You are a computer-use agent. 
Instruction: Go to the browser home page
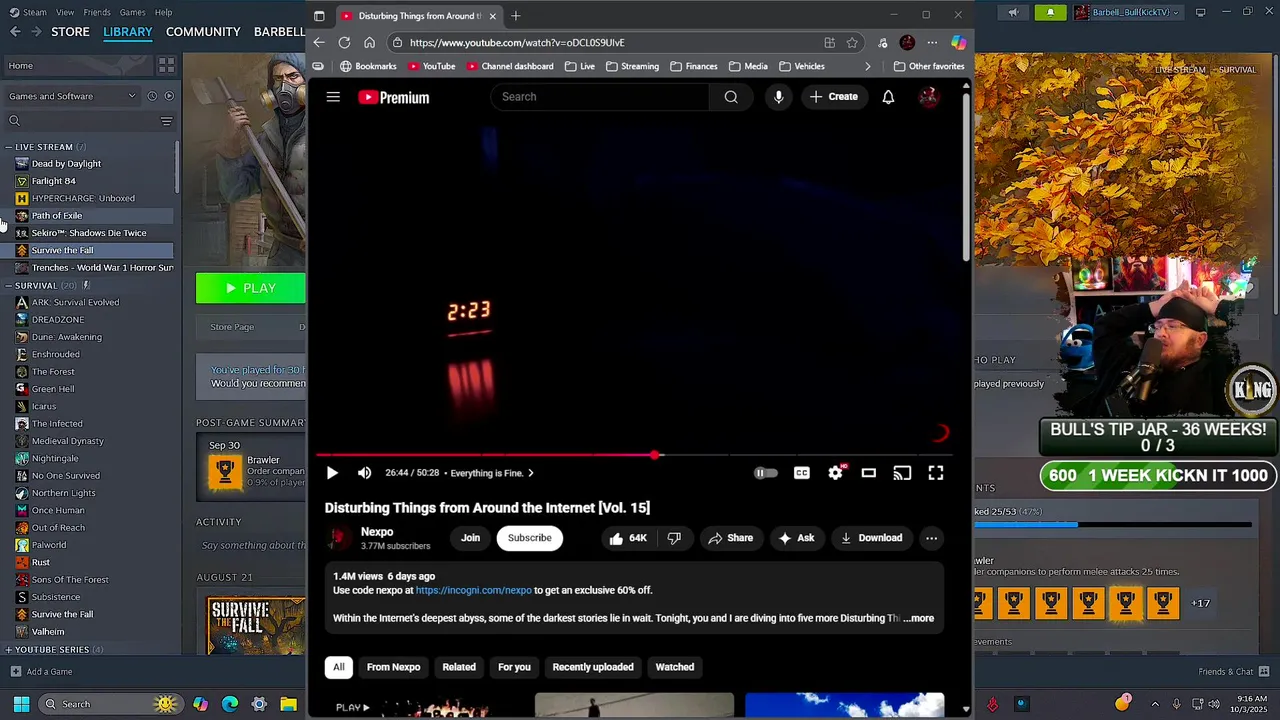pyautogui.click(x=369, y=43)
